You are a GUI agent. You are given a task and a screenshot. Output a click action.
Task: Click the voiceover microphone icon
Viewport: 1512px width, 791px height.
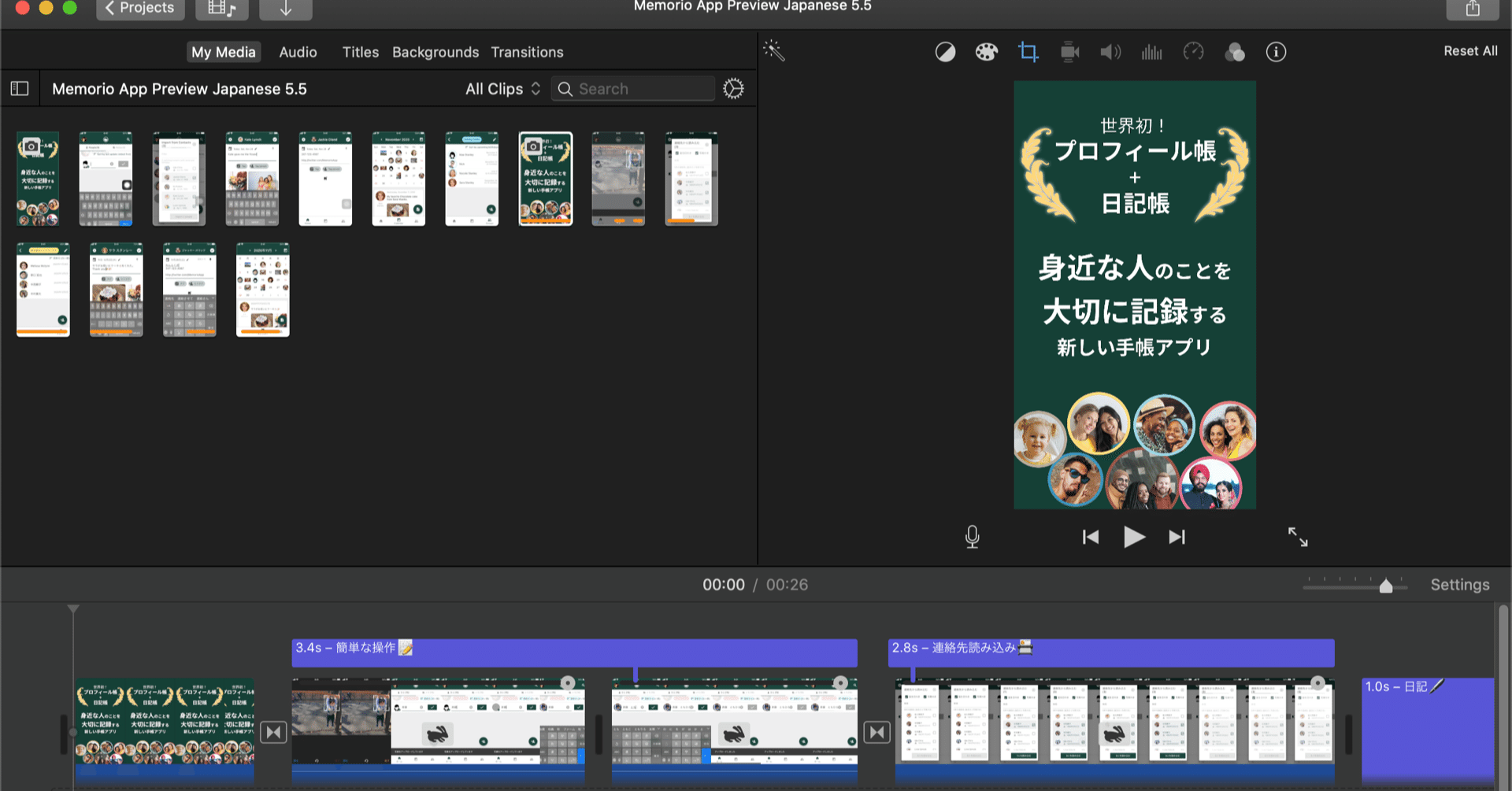(x=973, y=537)
